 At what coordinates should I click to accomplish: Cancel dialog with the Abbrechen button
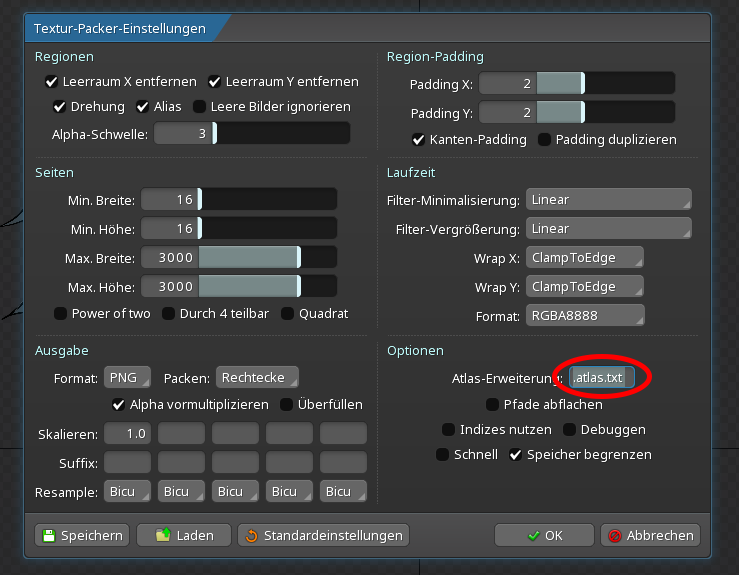[x=651, y=535]
